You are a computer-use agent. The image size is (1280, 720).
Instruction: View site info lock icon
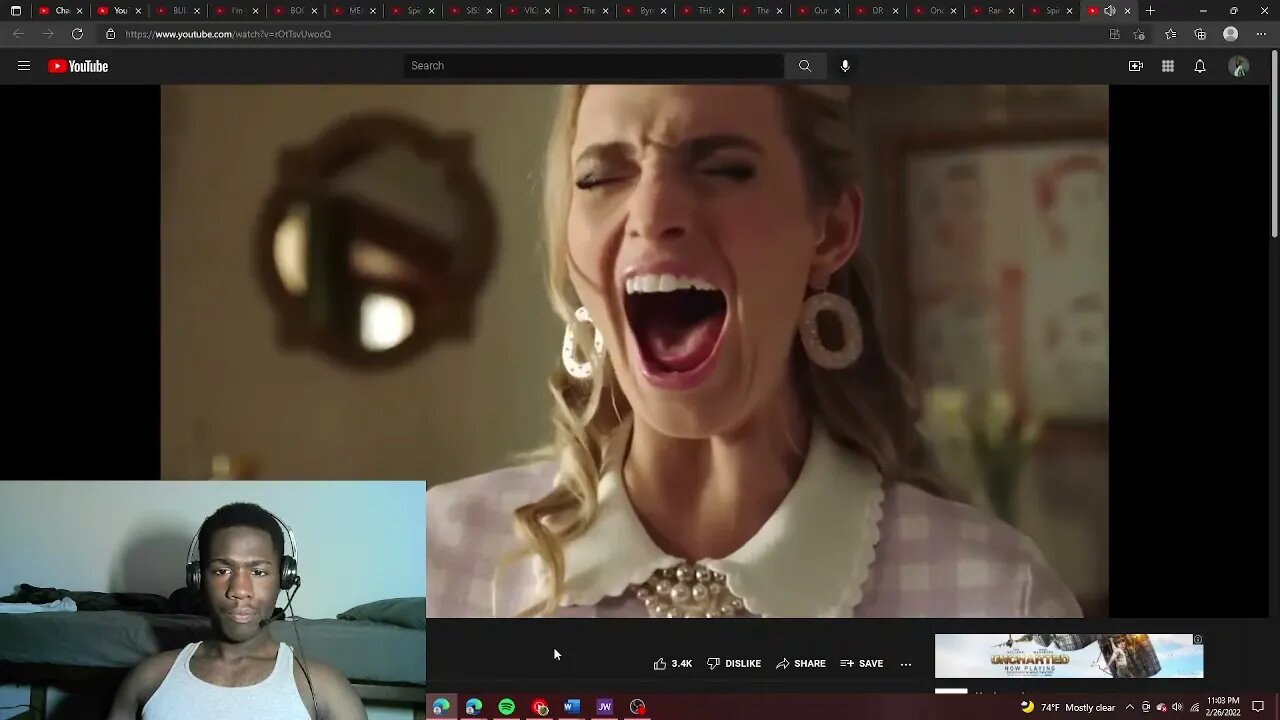pyautogui.click(x=111, y=34)
